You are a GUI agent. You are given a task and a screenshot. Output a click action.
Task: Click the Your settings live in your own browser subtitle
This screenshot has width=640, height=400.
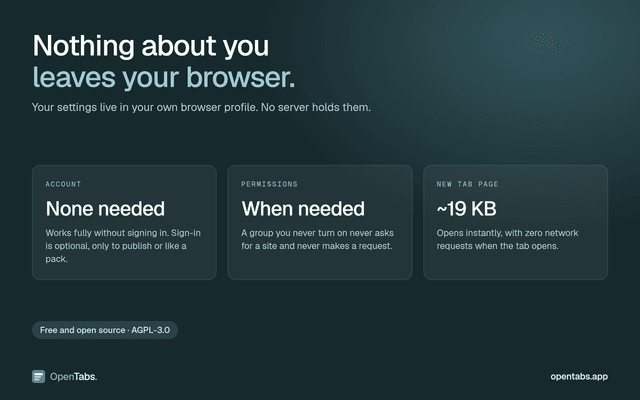tap(201, 107)
